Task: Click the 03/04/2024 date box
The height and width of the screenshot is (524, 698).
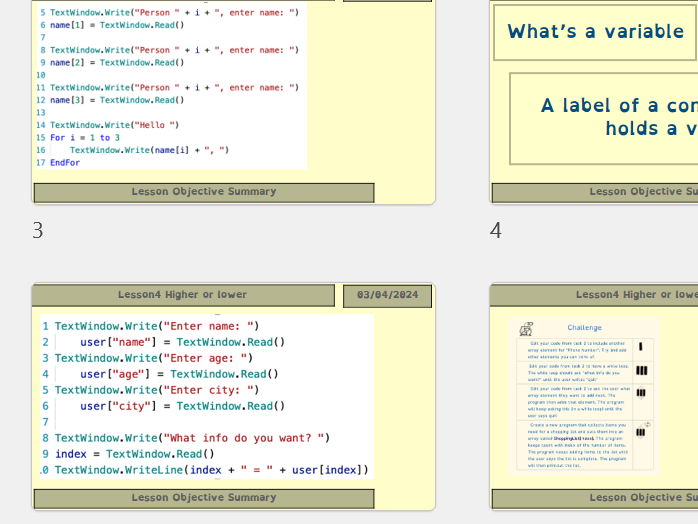Action: click(387, 295)
